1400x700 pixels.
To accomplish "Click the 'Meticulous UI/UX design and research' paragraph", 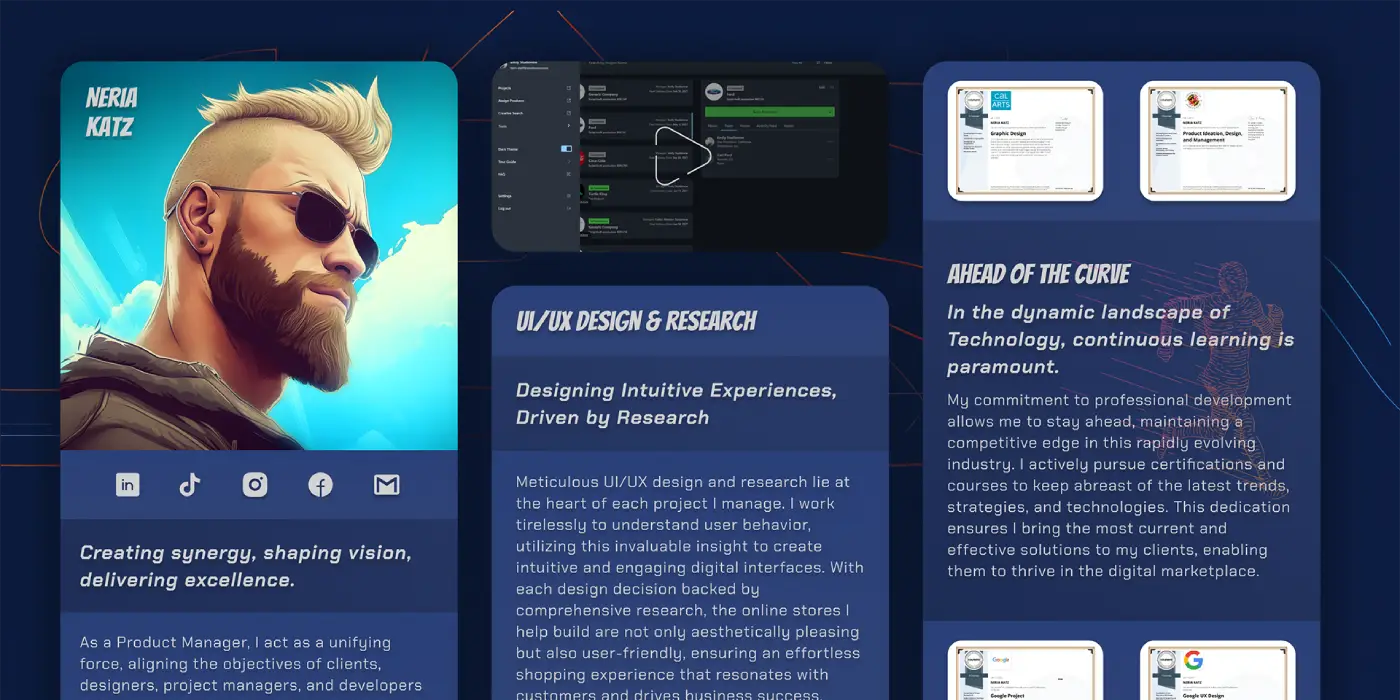I will 689,589.
